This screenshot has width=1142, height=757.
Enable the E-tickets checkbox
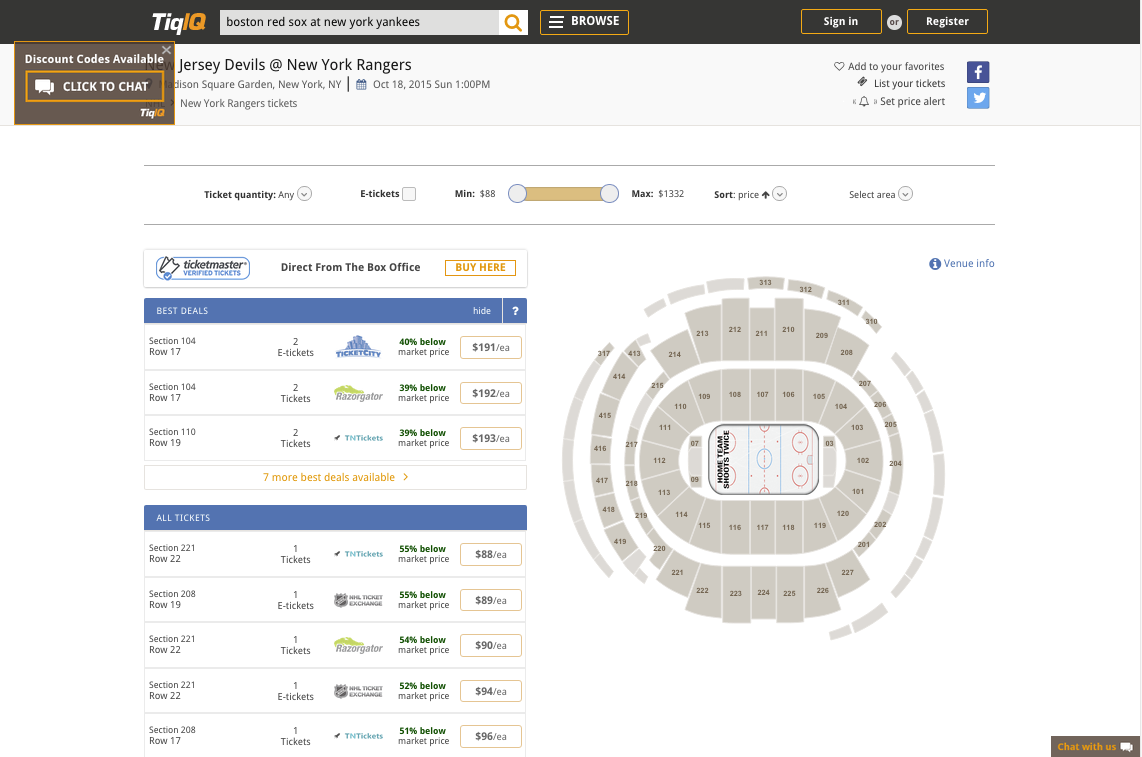[x=409, y=194]
